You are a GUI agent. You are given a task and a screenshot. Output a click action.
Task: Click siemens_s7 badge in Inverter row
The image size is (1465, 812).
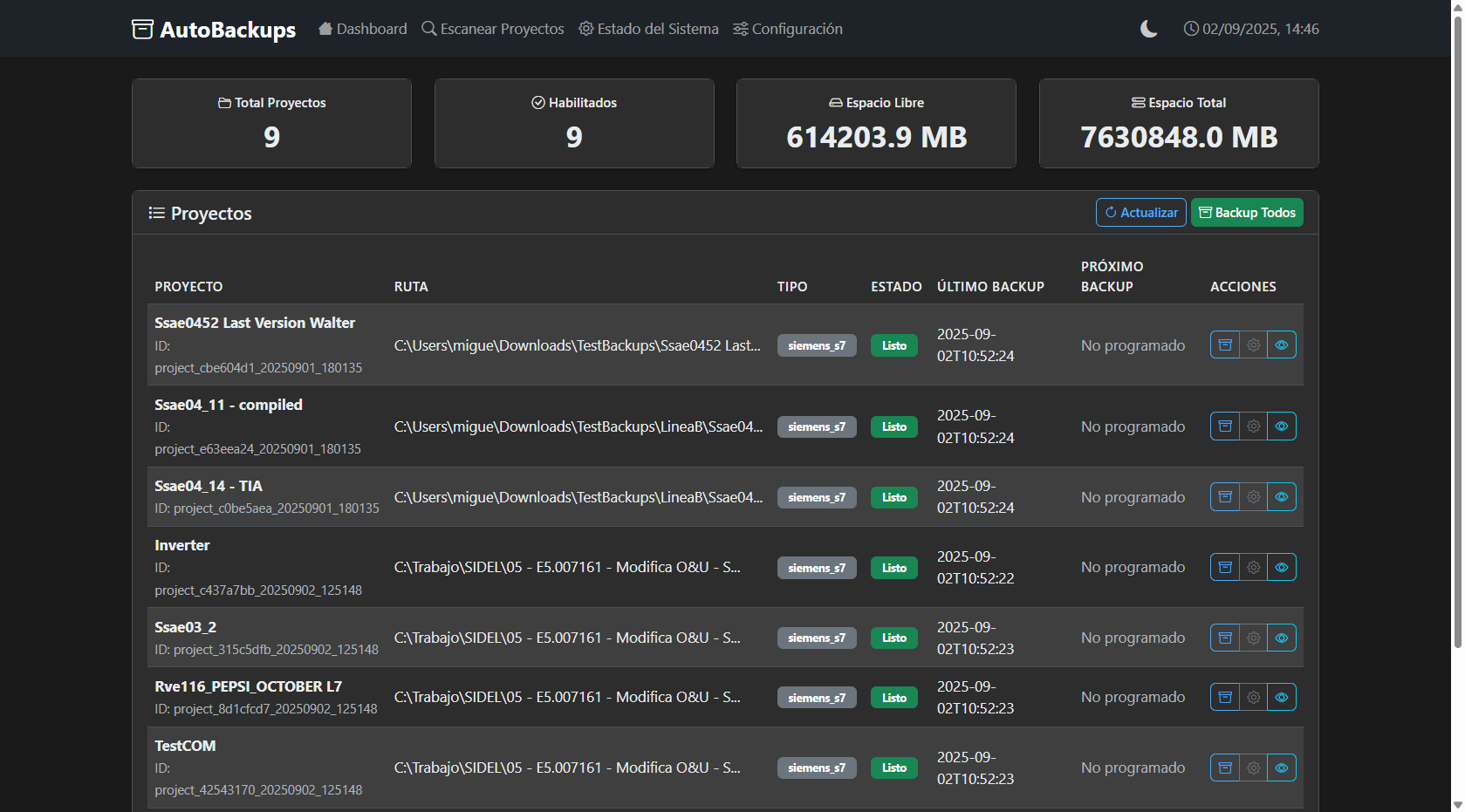click(x=817, y=568)
